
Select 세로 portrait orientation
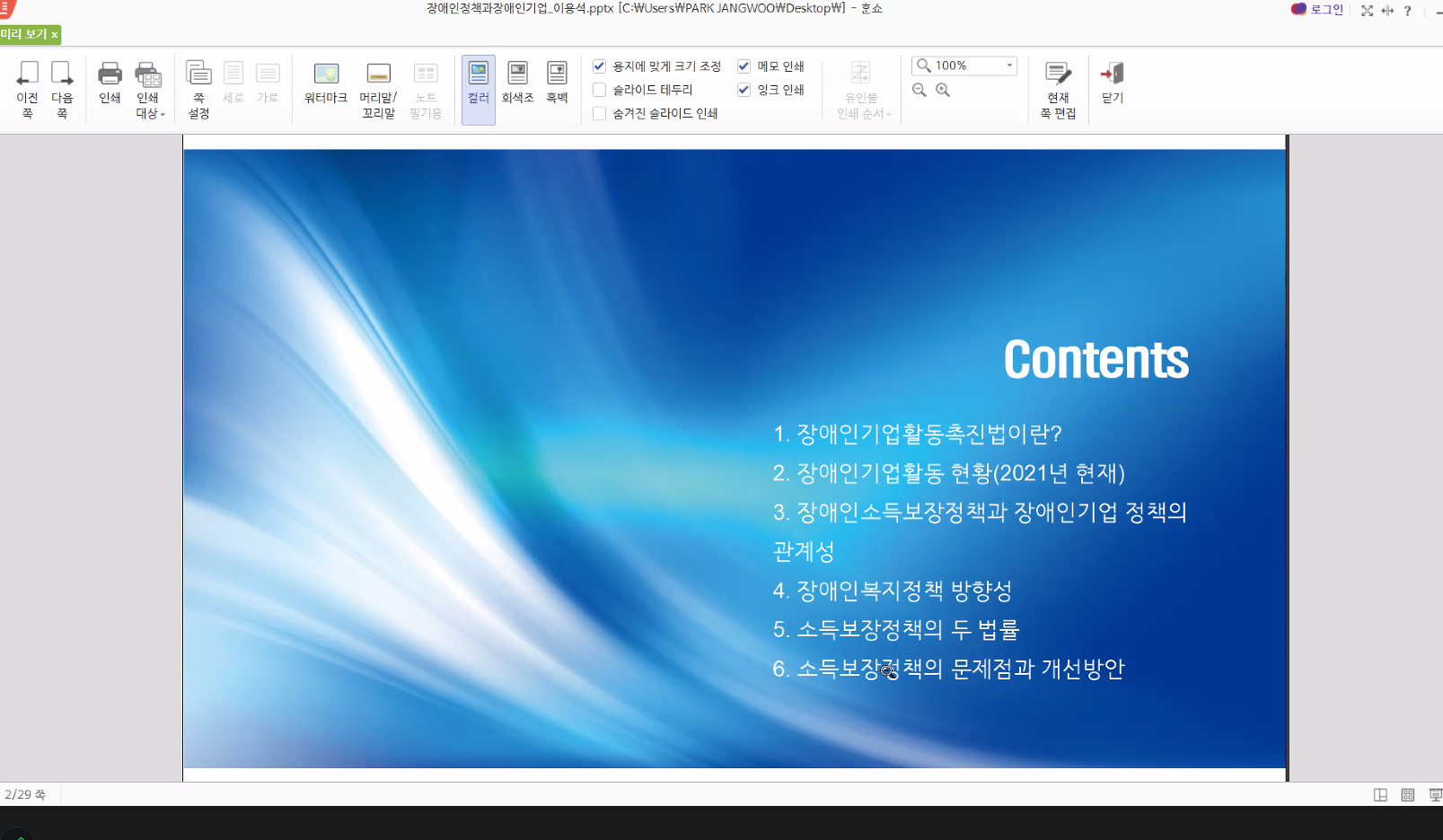233,83
